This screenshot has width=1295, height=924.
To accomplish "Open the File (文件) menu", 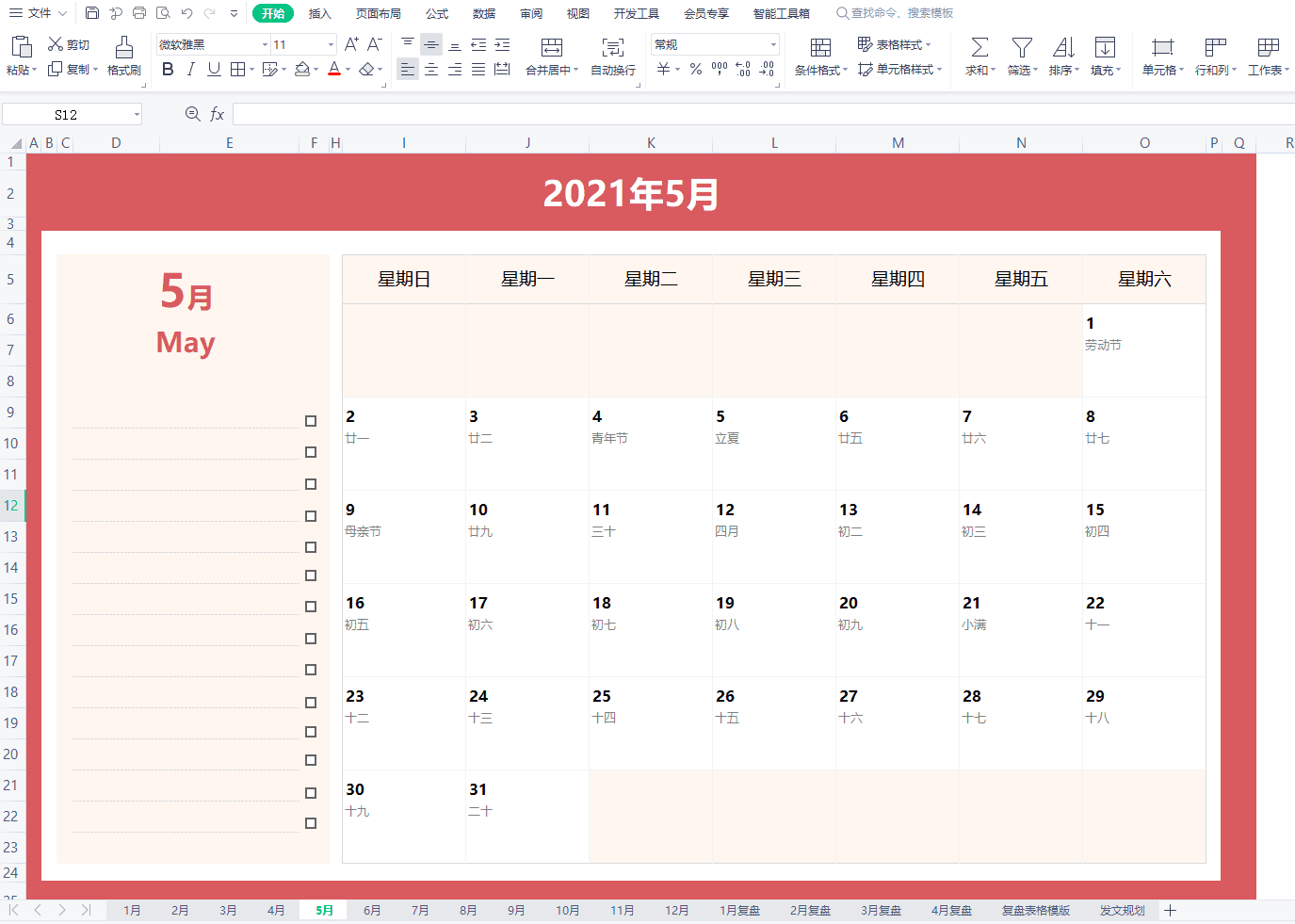I will point(38,13).
